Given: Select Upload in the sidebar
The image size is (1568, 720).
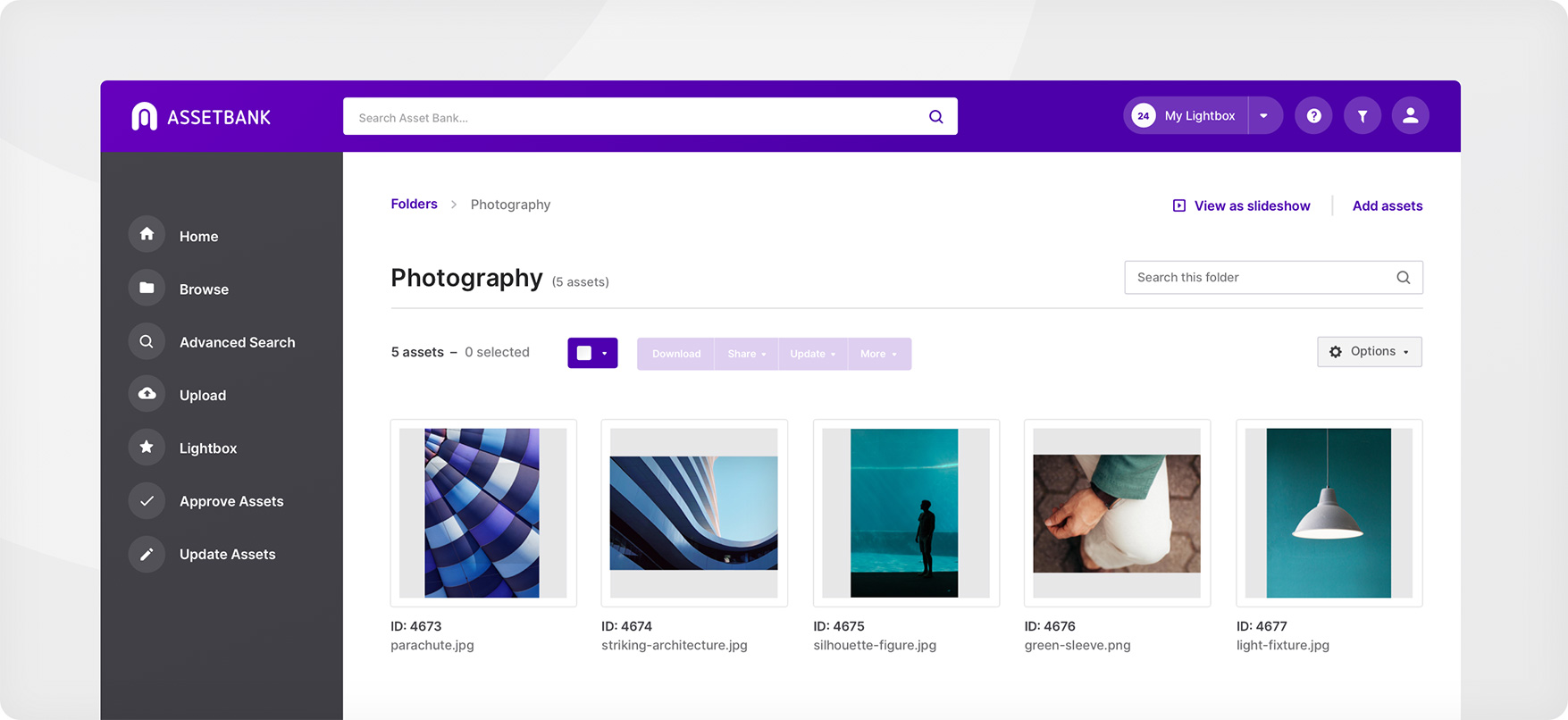Looking at the screenshot, I should pos(202,395).
